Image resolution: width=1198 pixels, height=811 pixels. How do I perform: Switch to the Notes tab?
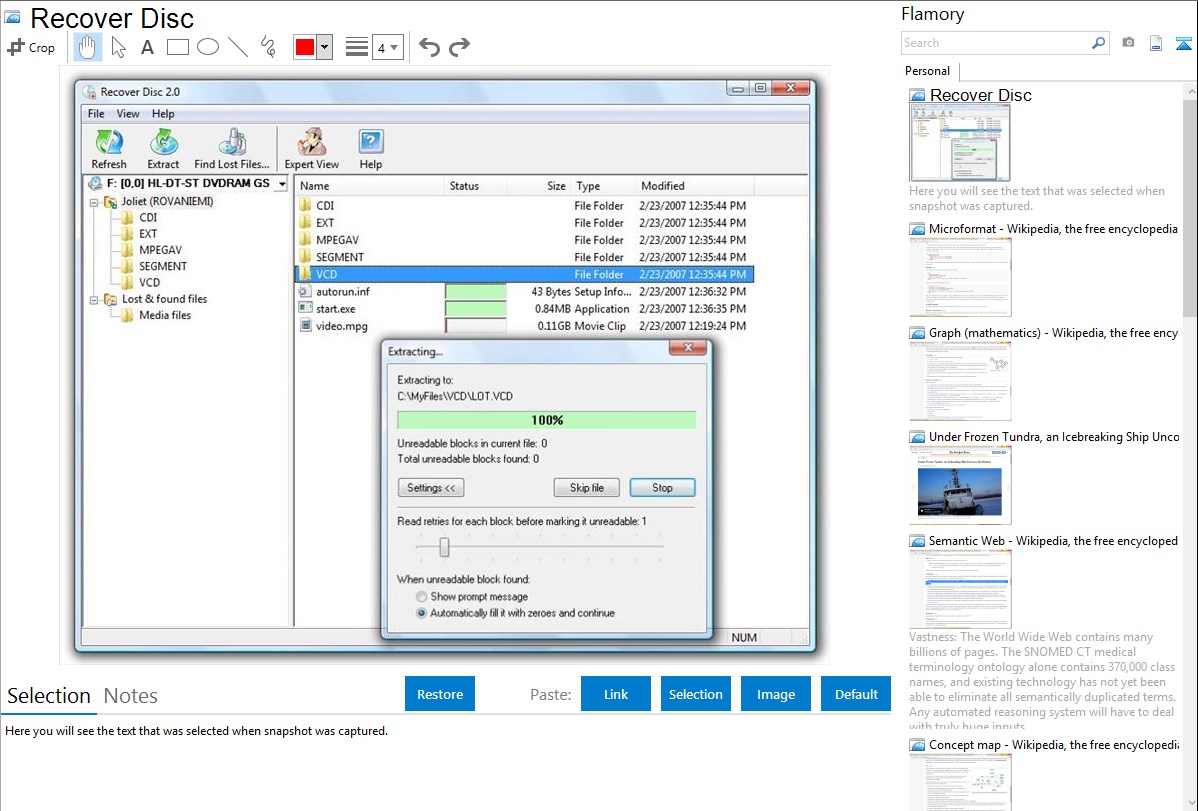point(131,696)
